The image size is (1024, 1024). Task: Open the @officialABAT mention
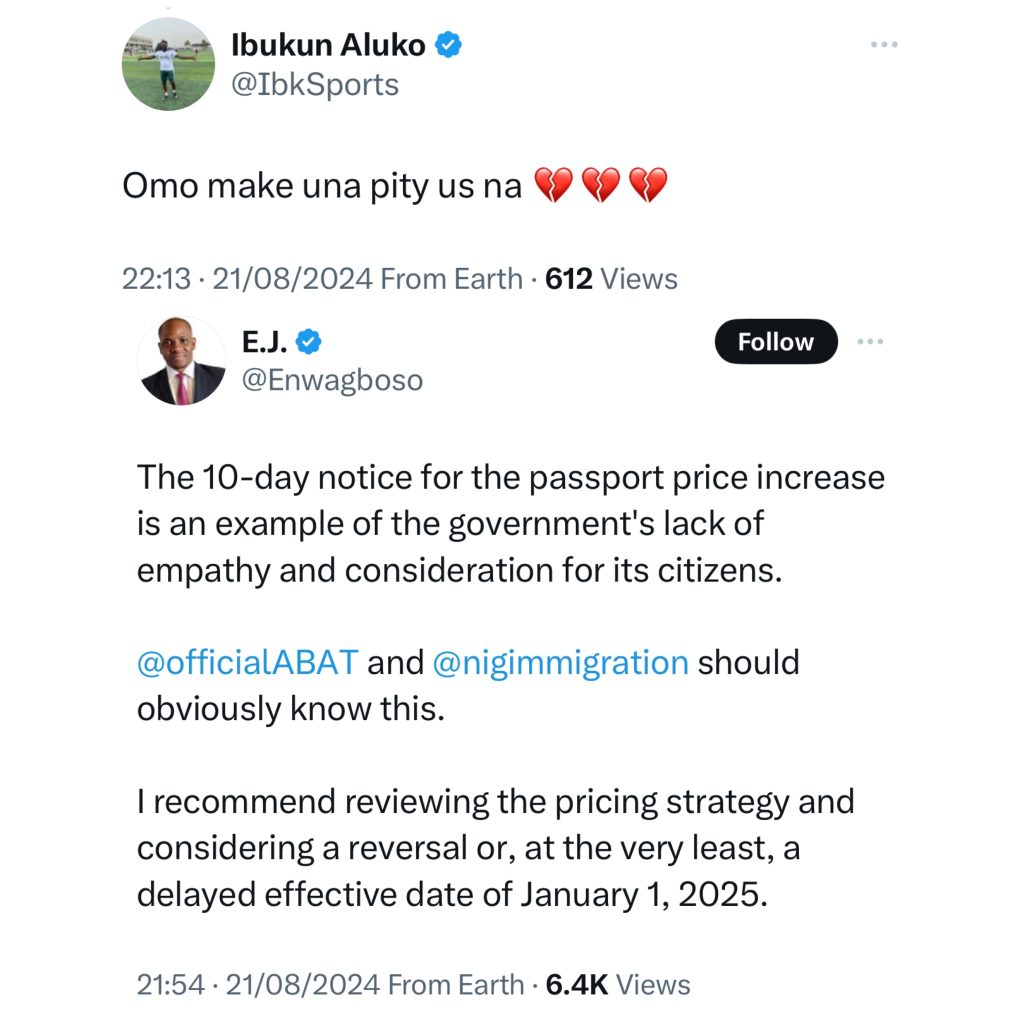(x=247, y=662)
